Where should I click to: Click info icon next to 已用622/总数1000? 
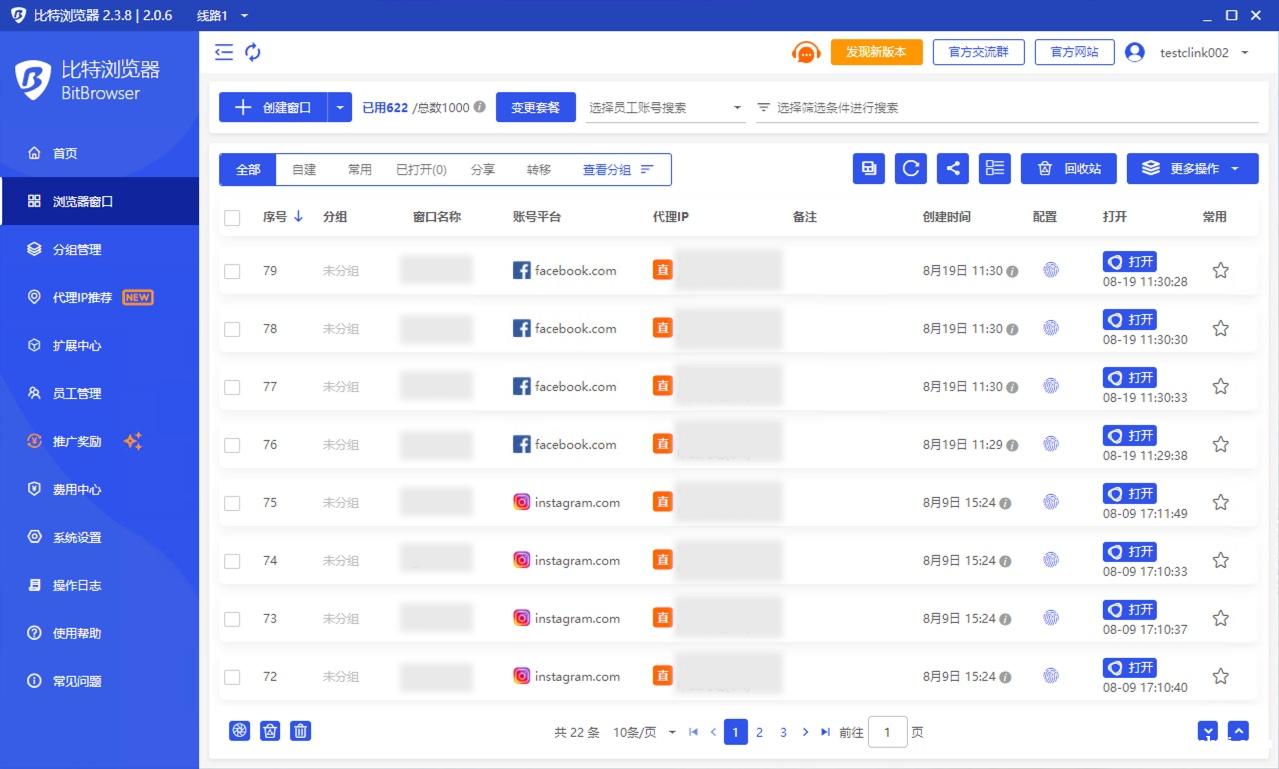[x=480, y=107]
